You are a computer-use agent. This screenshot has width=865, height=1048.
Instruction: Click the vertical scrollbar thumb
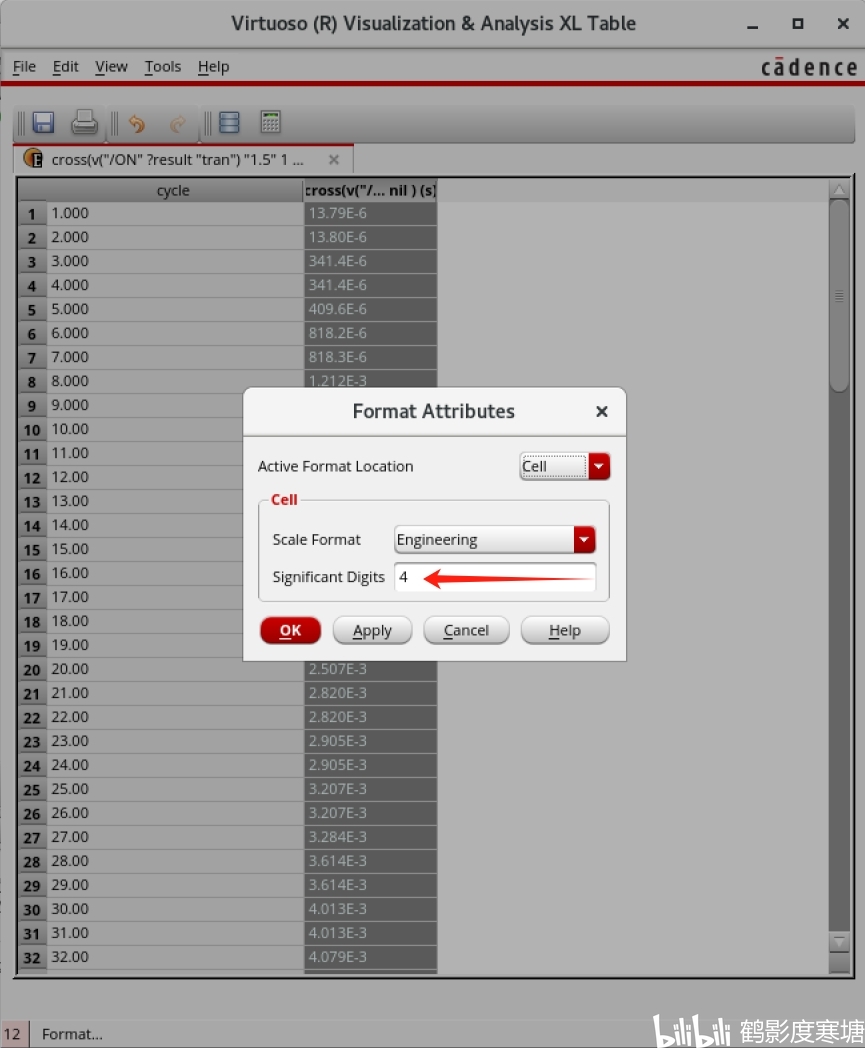click(839, 295)
